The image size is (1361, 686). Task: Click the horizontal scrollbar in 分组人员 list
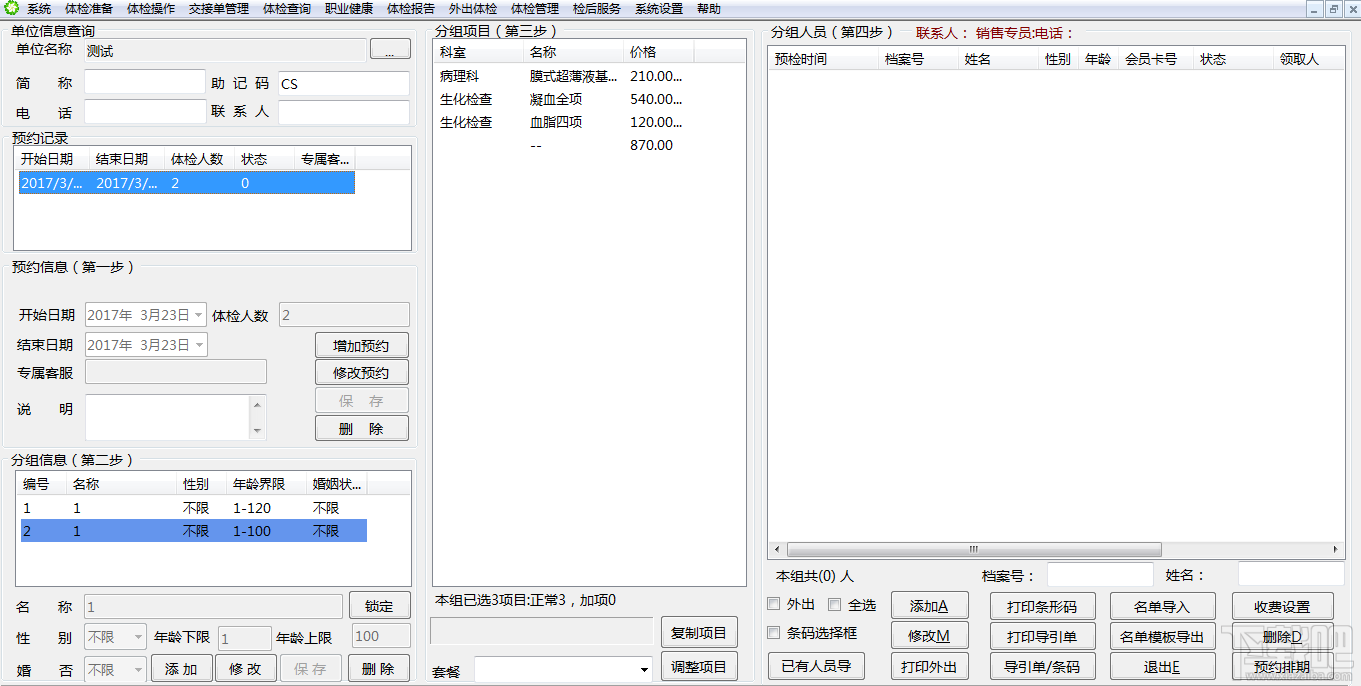click(x=974, y=550)
